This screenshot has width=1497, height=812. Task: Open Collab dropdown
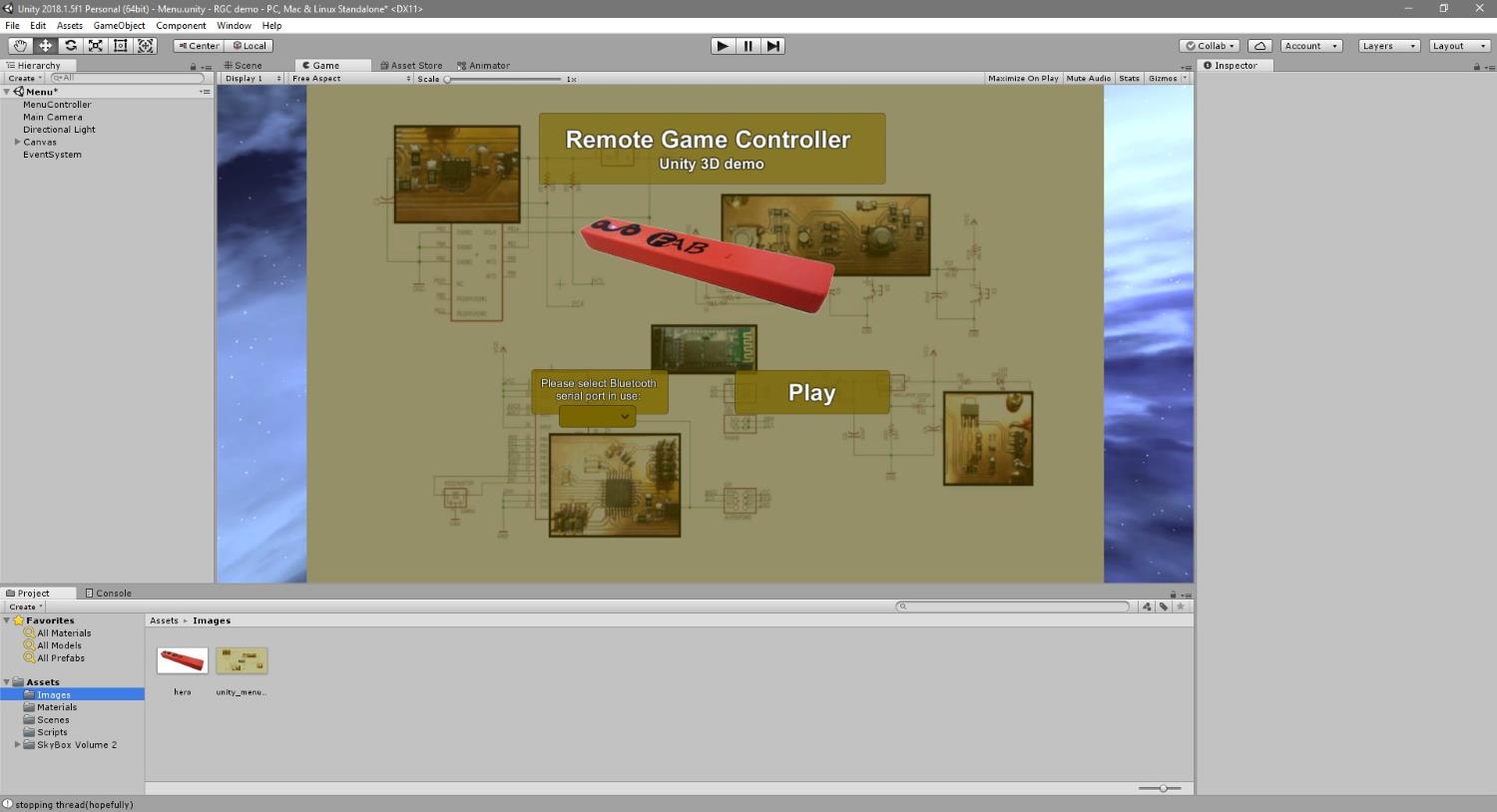tap(1210, 46)
